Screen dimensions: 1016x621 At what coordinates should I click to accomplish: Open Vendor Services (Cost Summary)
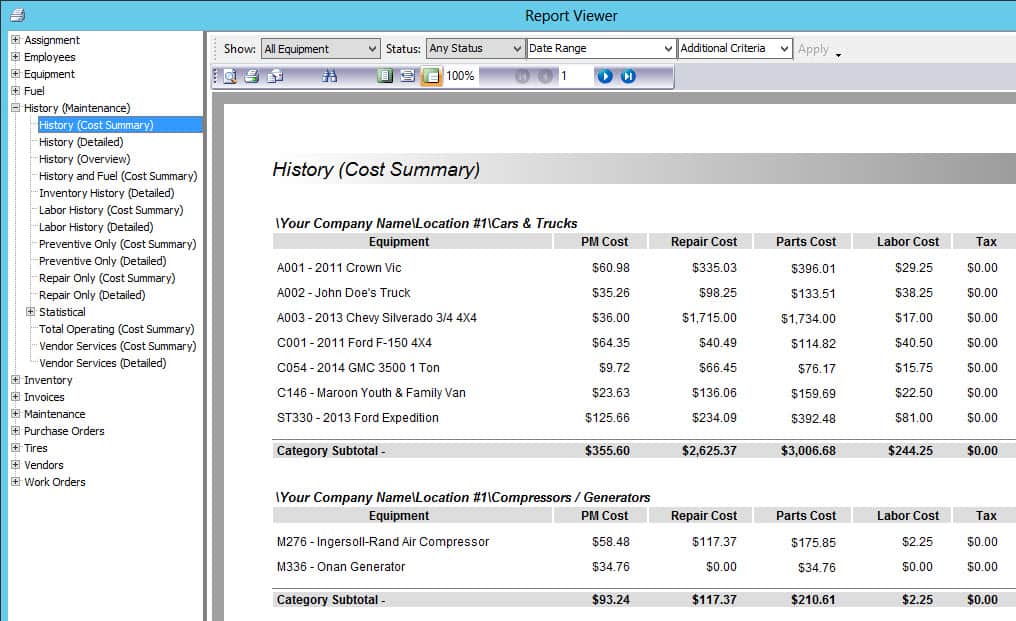[118, 346]
